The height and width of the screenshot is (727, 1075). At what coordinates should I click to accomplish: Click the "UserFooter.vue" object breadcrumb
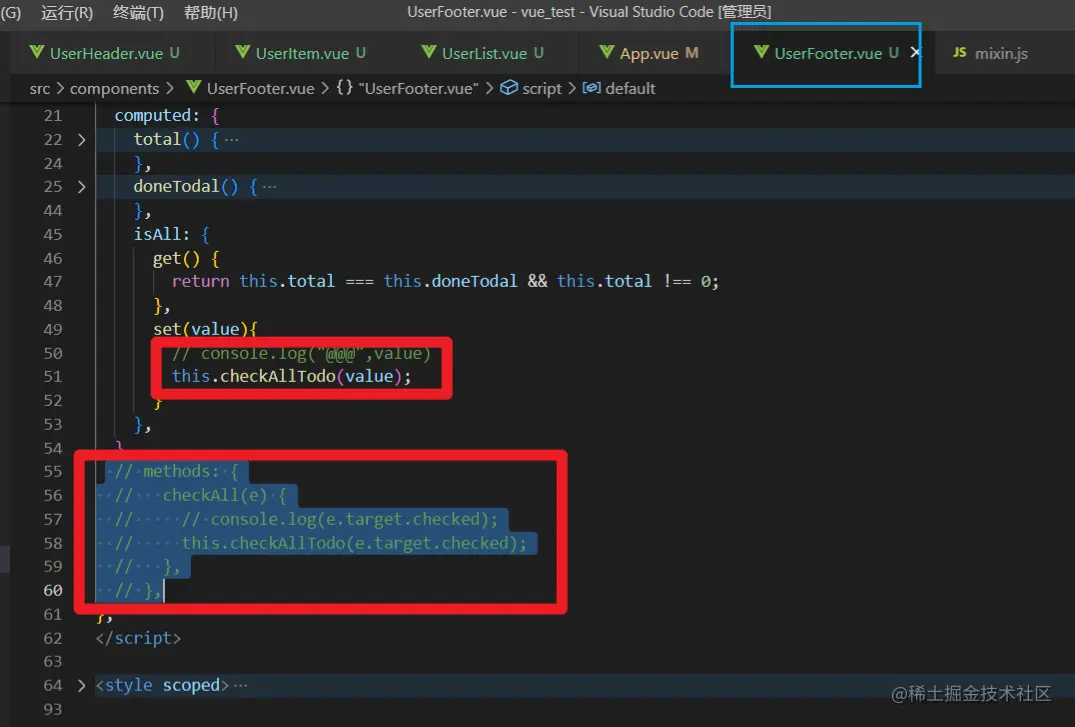pyautogui.click(x=418, y=88)
